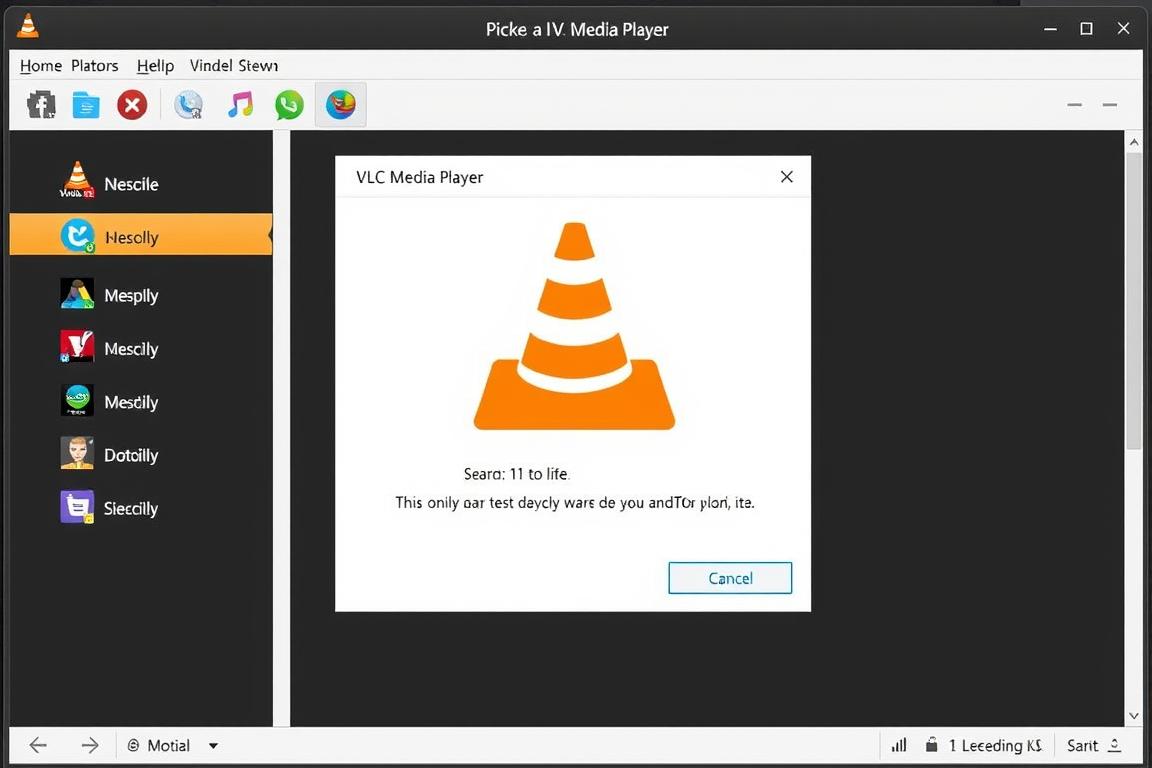Open the Home menu

click(40, 65)
